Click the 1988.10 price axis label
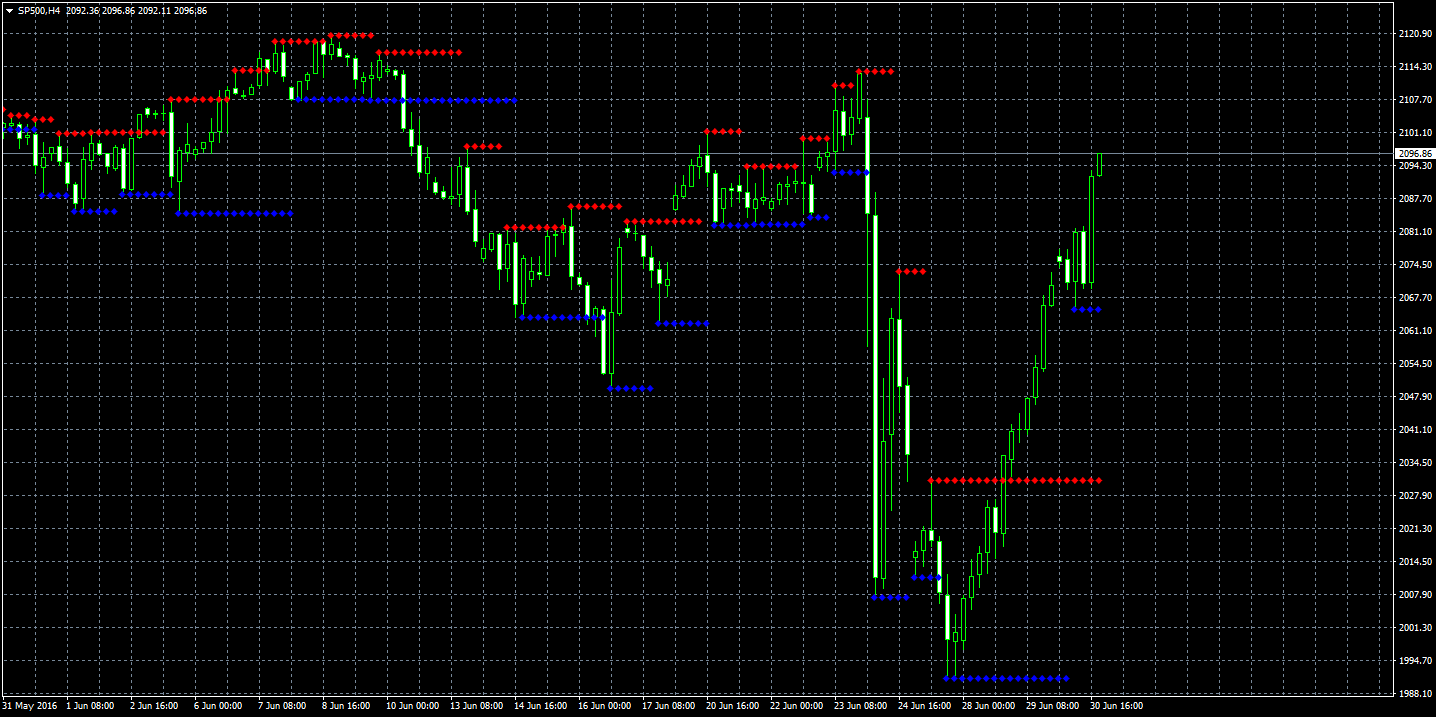This screenshot has height=717, width=1436. tap(1416, 694)
